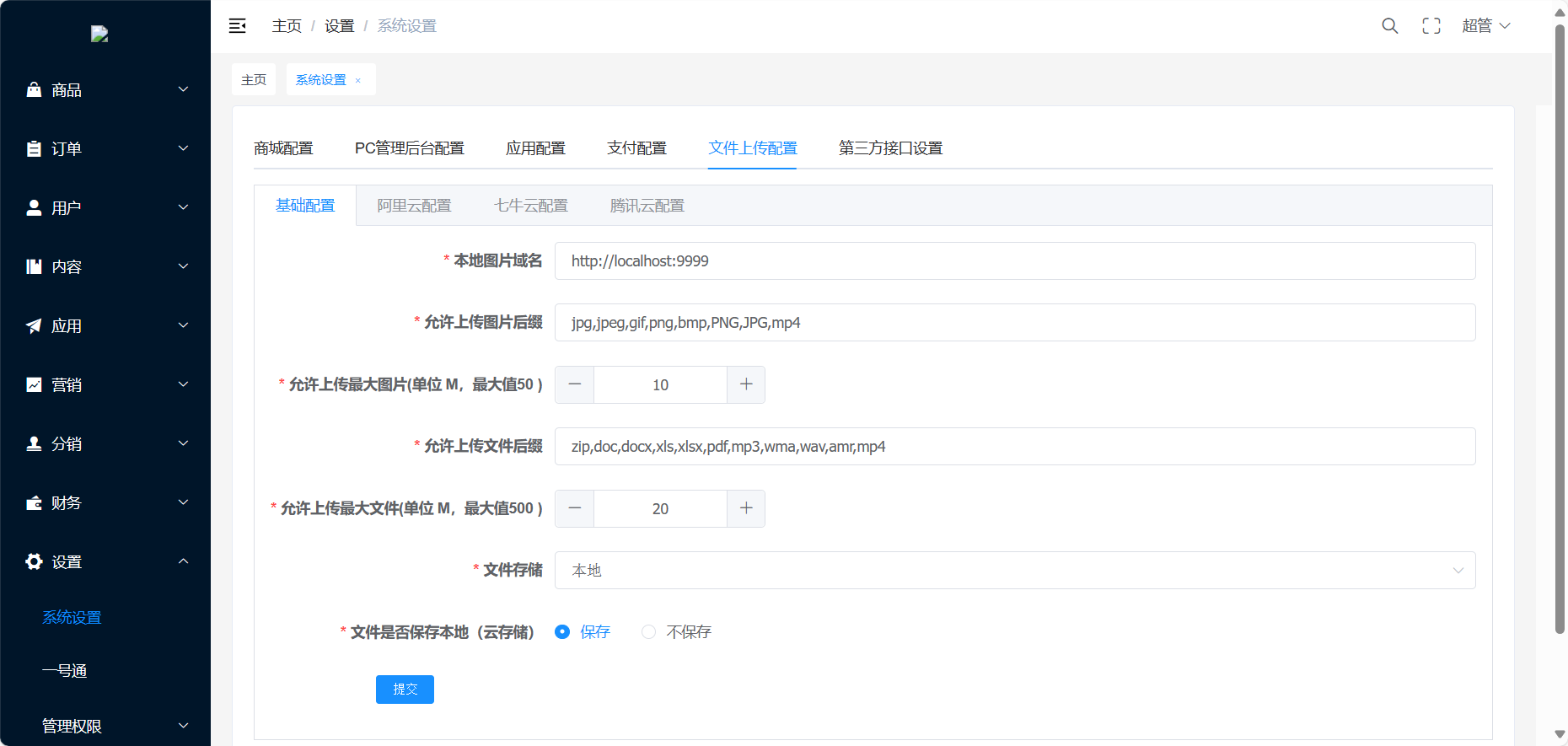This screenshot has height=746, width=1568.
Task: Open the 阿里云配置 sub-tab
Action: pyautogui.click(x=414, y=205)
